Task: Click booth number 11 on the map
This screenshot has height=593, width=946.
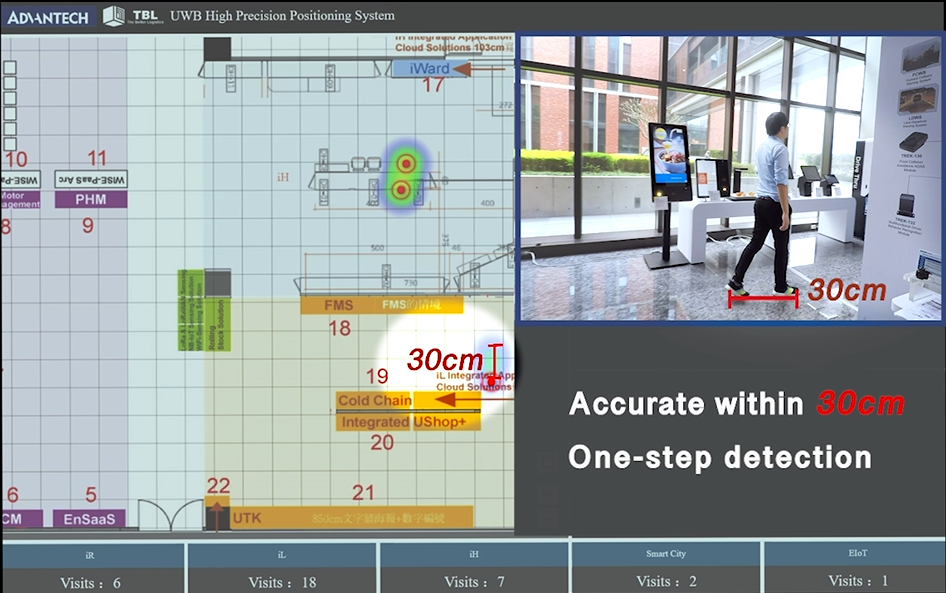Action: point(97,159)
